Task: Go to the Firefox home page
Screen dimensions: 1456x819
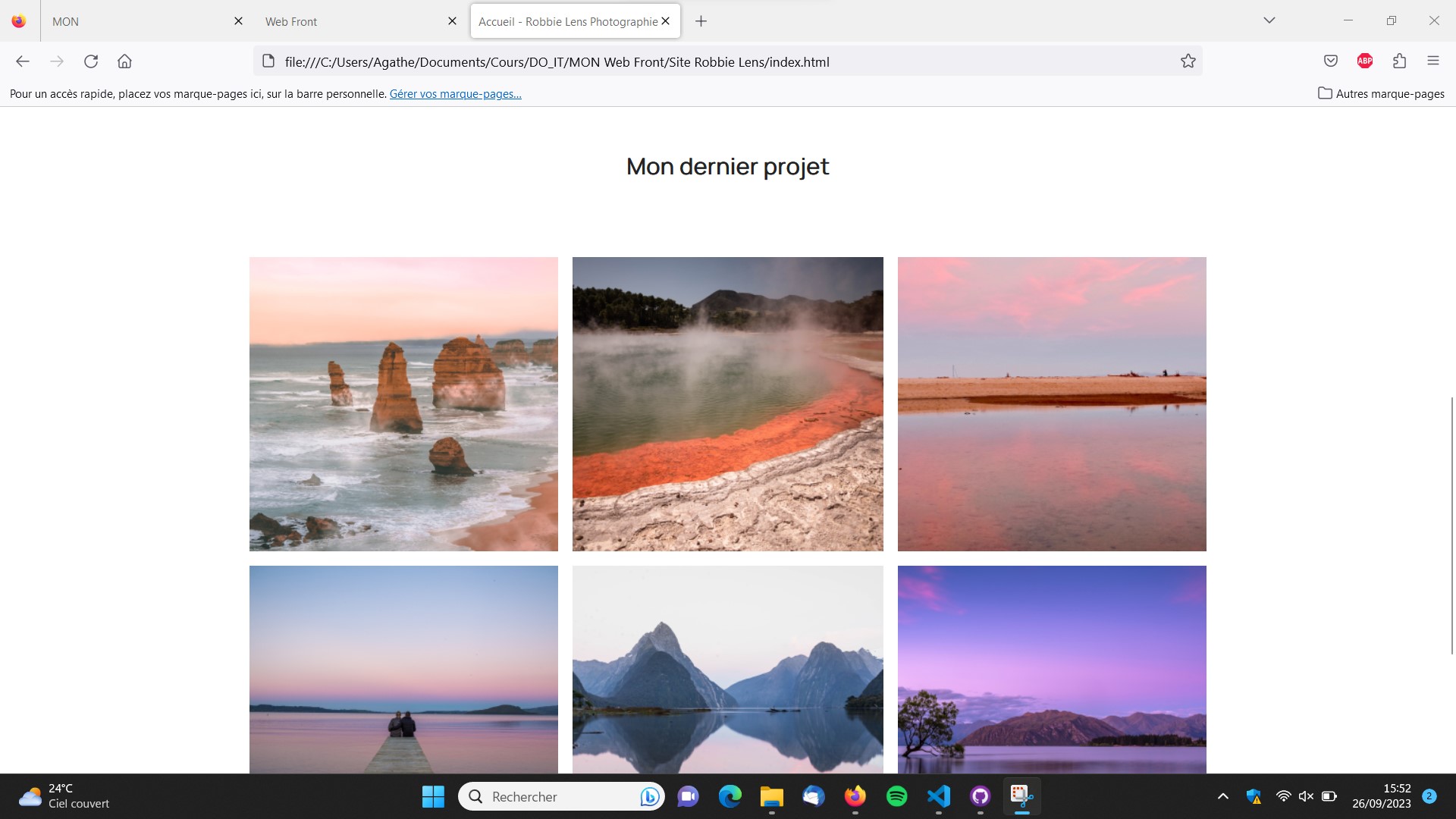Action: pos(124,61)
